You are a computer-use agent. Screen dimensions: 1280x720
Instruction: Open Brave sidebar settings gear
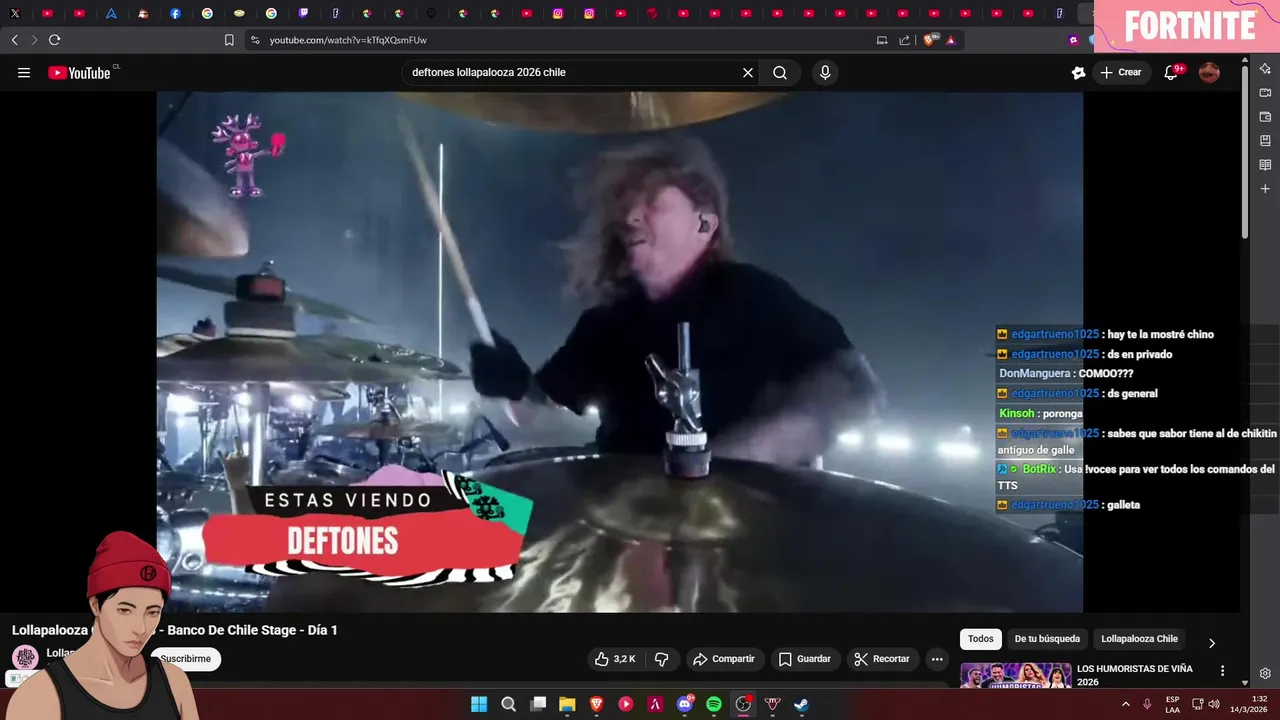click(1265, 673)
